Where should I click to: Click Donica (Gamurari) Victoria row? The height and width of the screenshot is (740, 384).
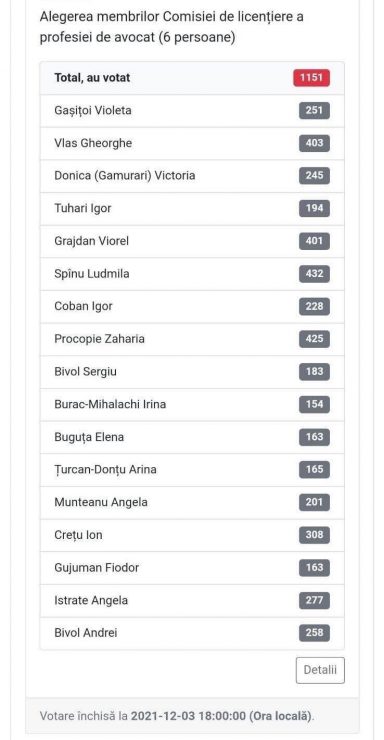(192, 176)
